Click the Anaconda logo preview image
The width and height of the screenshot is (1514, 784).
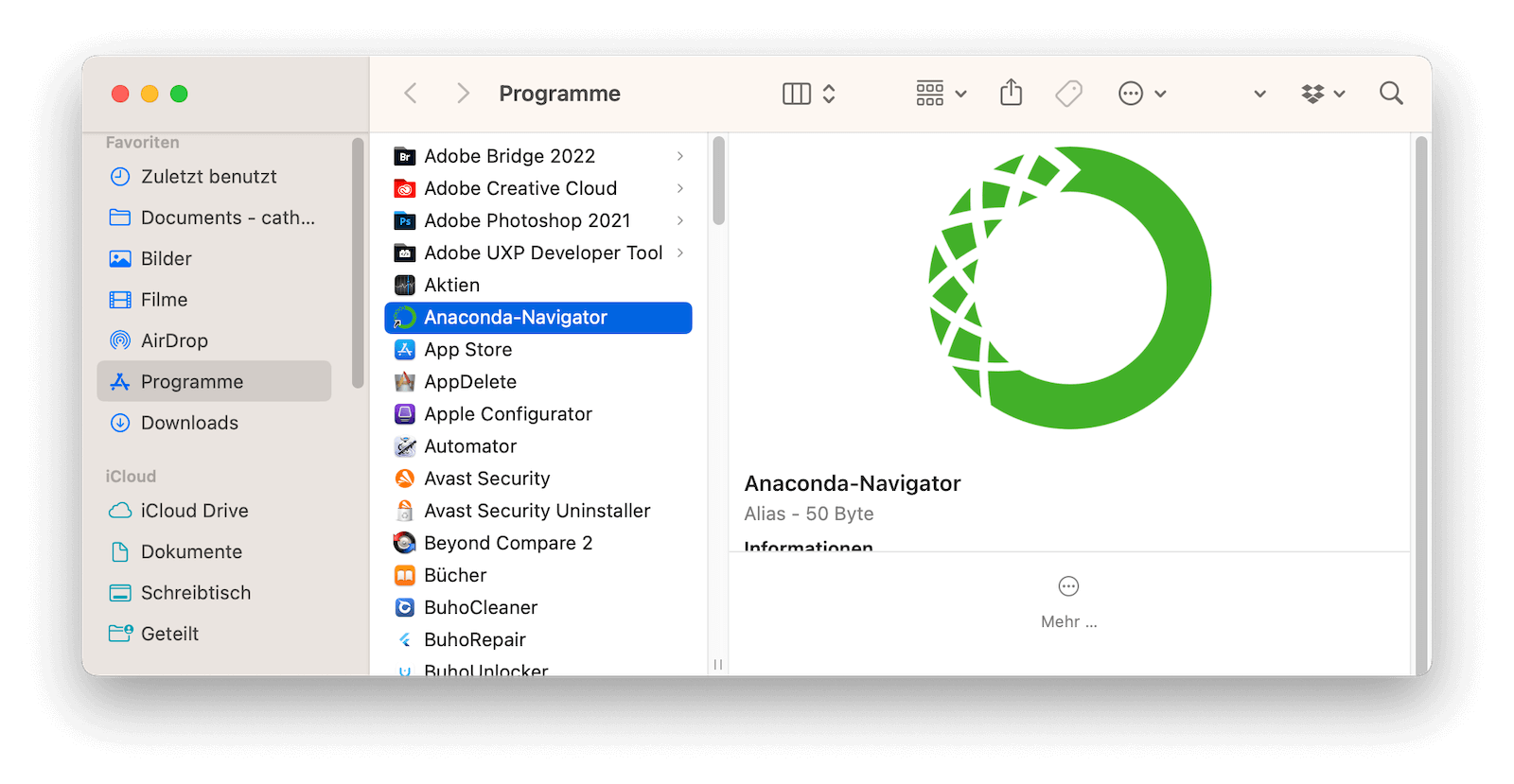click(x=1069, y=287)
